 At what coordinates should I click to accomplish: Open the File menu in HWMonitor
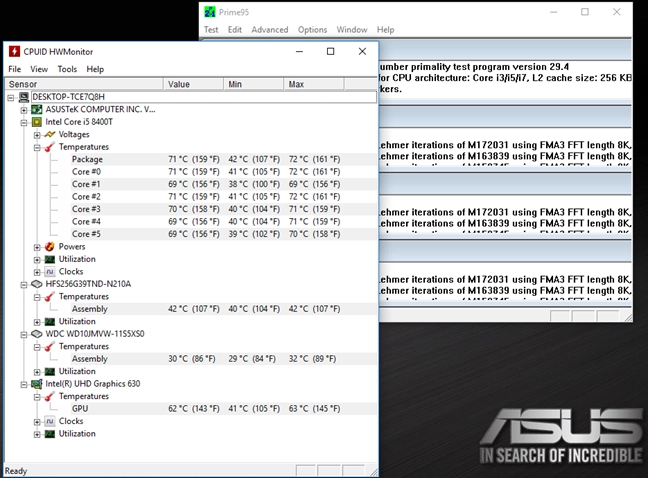14,69
